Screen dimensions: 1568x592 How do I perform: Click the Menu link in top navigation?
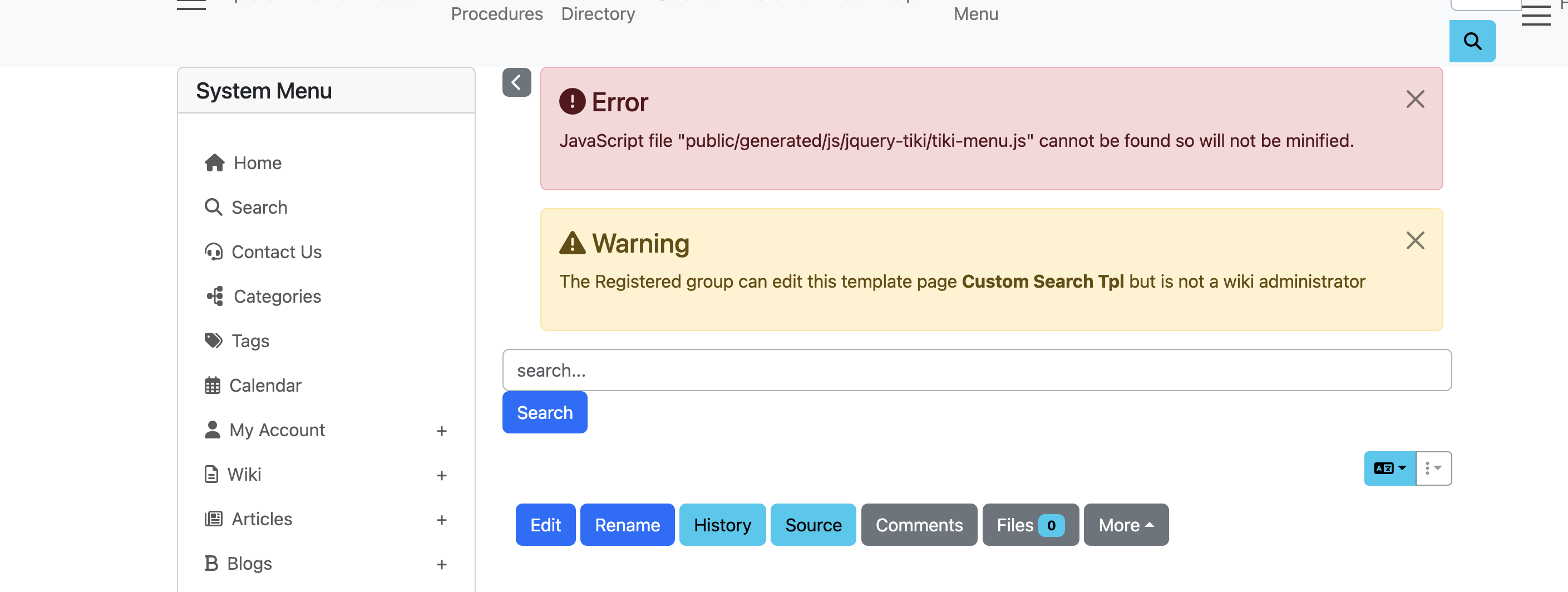point(976,13)
